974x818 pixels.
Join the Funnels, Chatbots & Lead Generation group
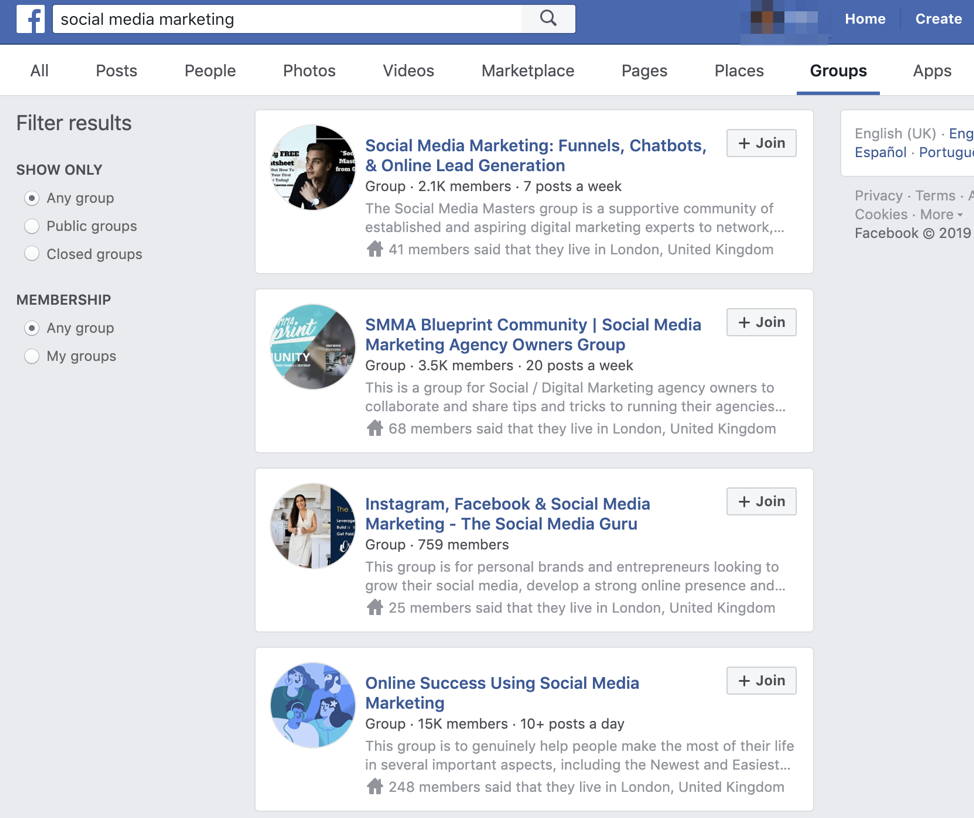pyautogui.click(x=762, y=143)
